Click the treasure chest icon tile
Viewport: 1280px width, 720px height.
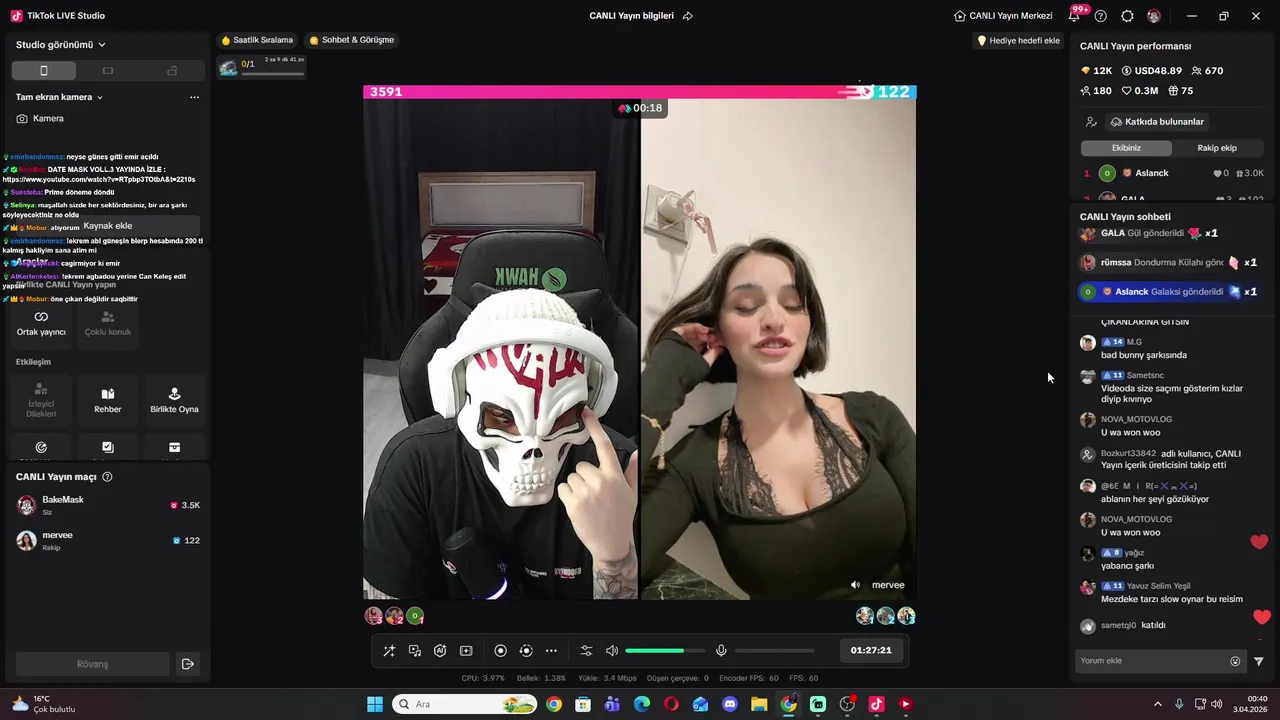174,448
